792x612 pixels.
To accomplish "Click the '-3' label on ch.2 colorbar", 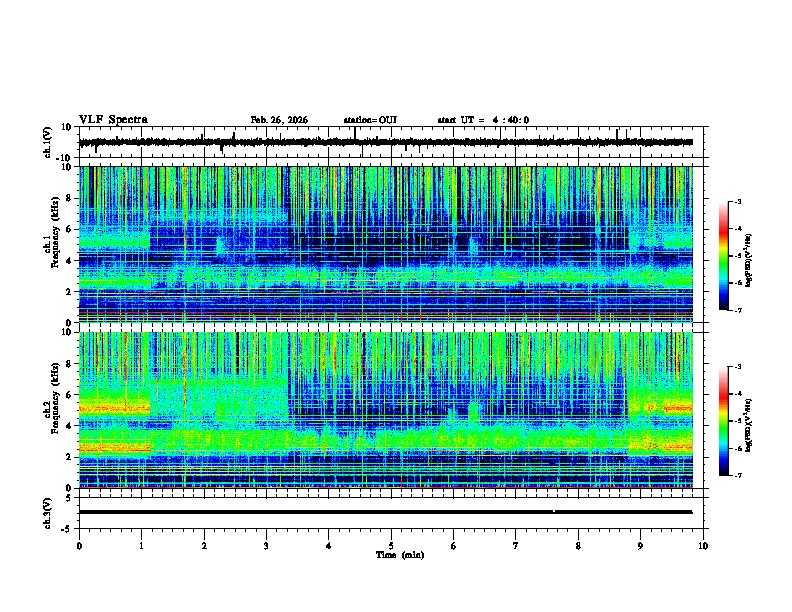I will point(738,367).
